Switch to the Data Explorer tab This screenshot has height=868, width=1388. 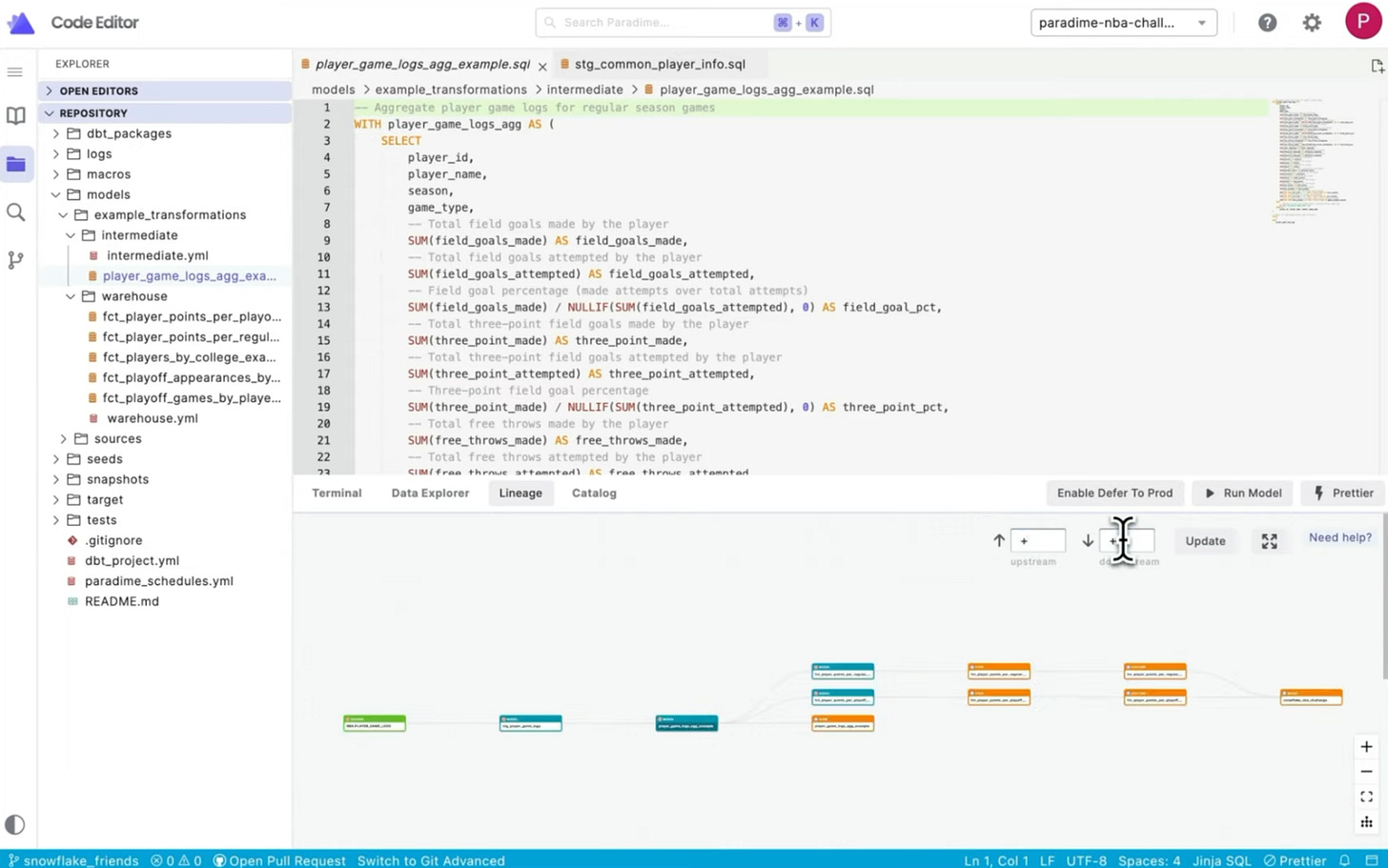430,493
